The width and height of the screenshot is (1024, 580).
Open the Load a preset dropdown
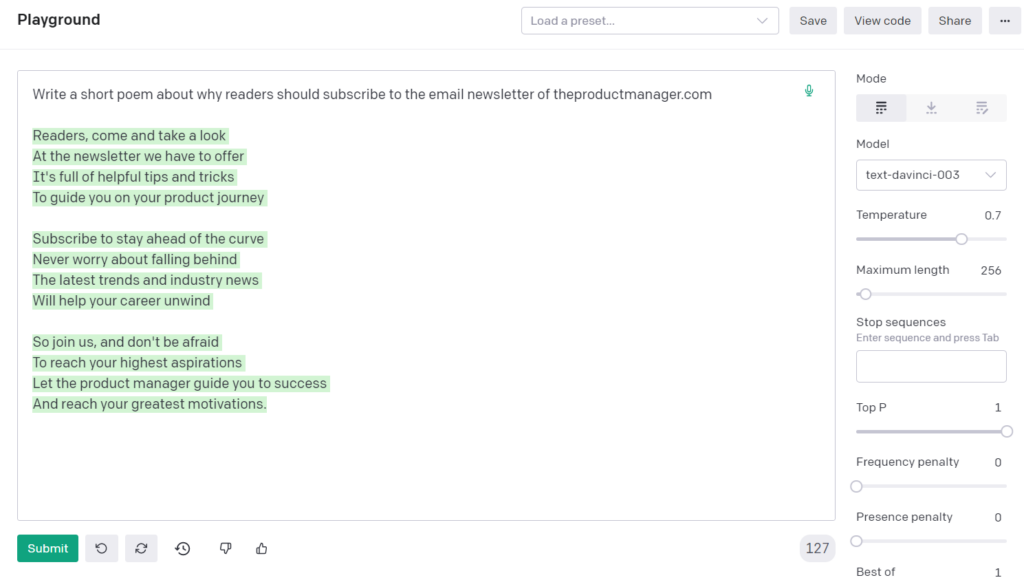(x=650, y=21)
